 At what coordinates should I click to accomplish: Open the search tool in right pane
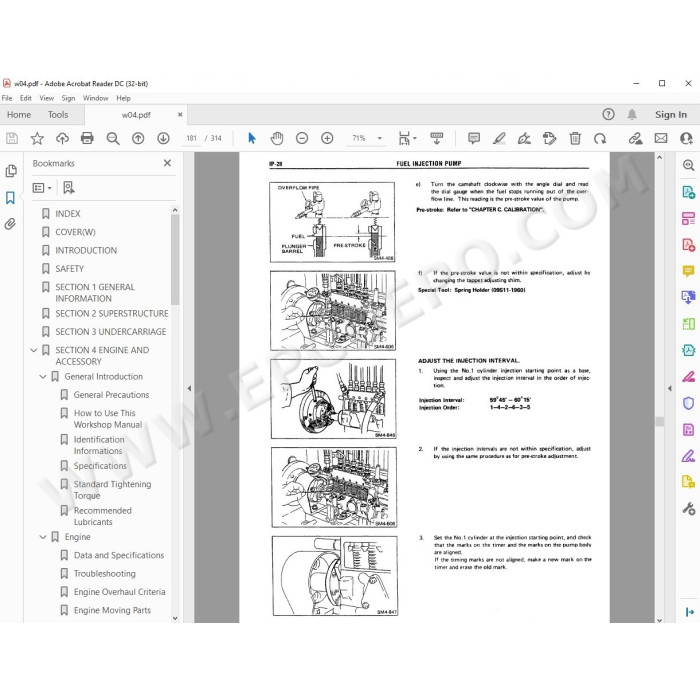tap(688, 166)
